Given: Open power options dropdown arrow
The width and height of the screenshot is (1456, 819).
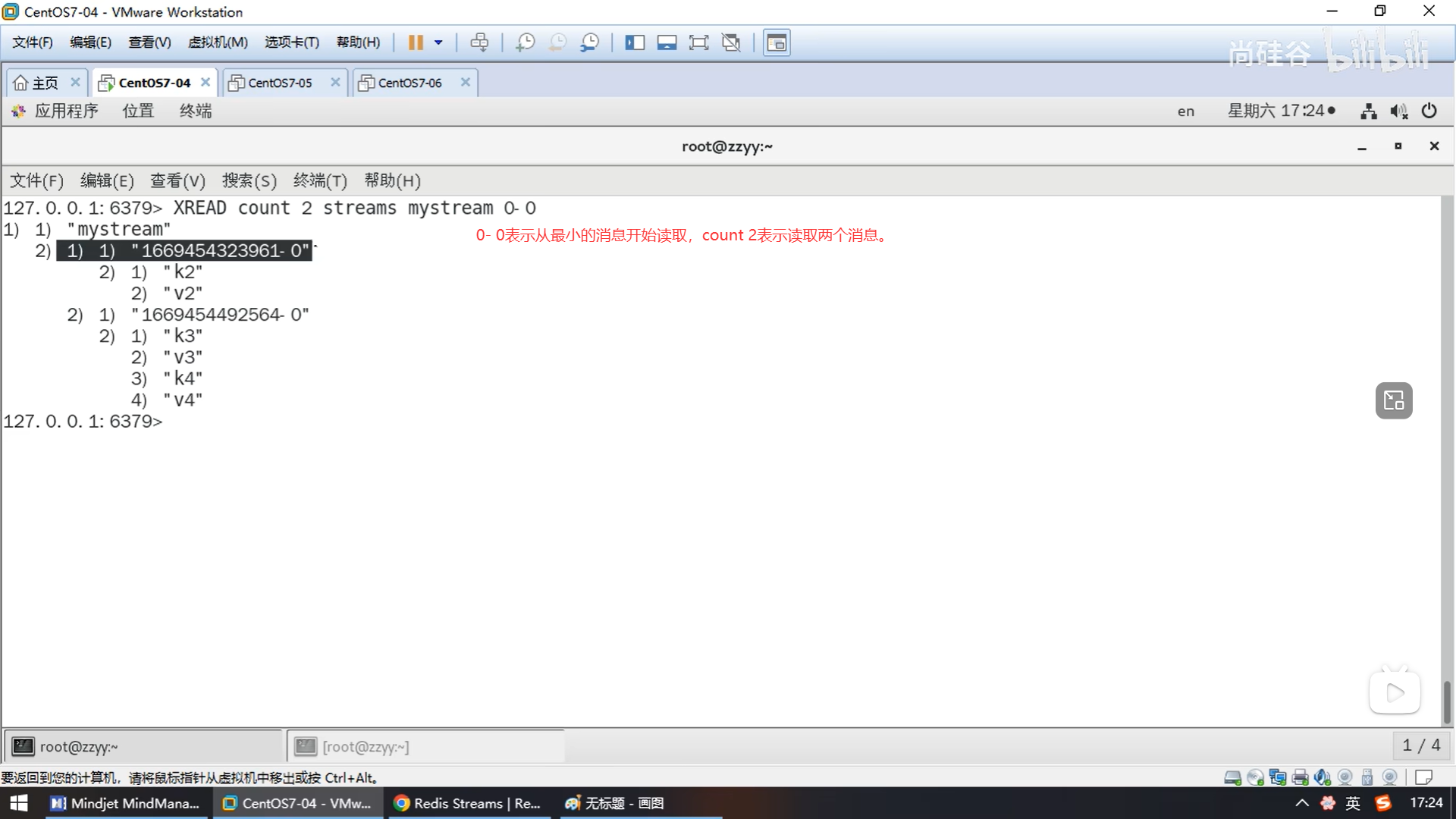Looking at the screenshot, I should (438, 42).
